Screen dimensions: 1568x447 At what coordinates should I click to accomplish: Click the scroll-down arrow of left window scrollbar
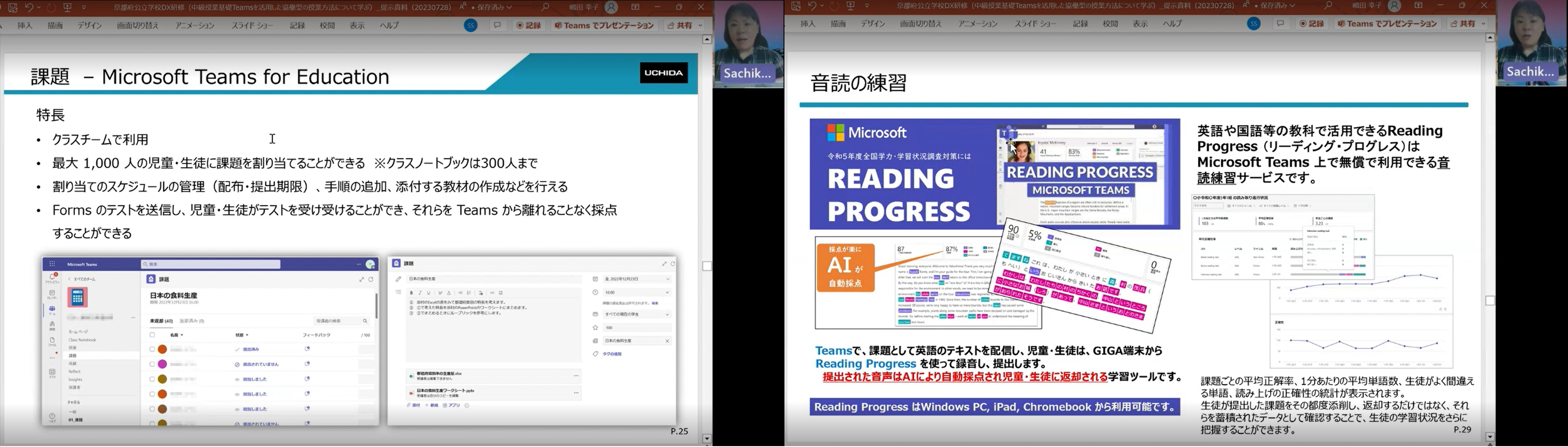click(707, 439)
